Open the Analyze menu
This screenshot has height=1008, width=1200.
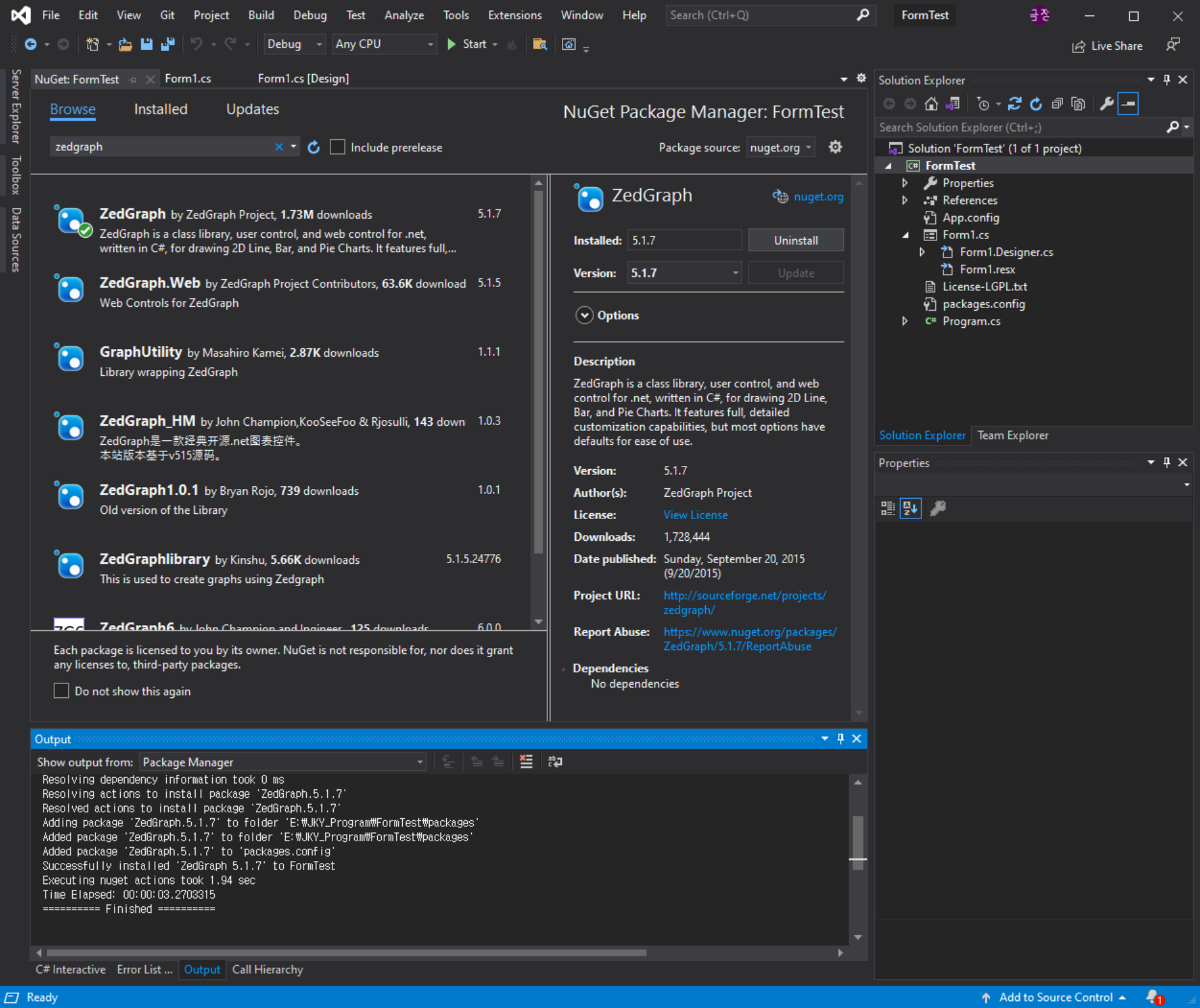404,15
